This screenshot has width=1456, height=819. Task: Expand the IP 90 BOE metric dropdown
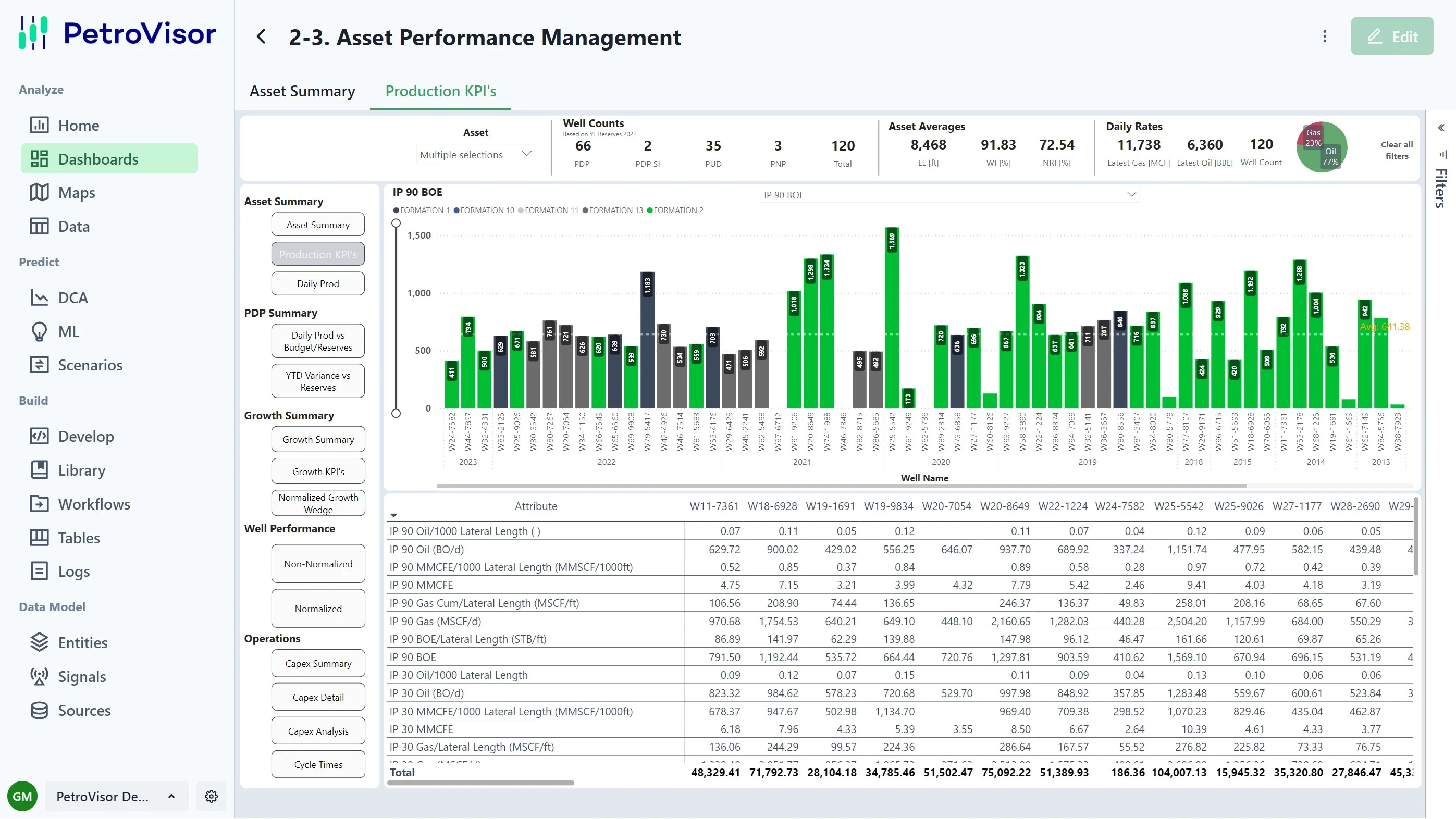pos(949,195)
